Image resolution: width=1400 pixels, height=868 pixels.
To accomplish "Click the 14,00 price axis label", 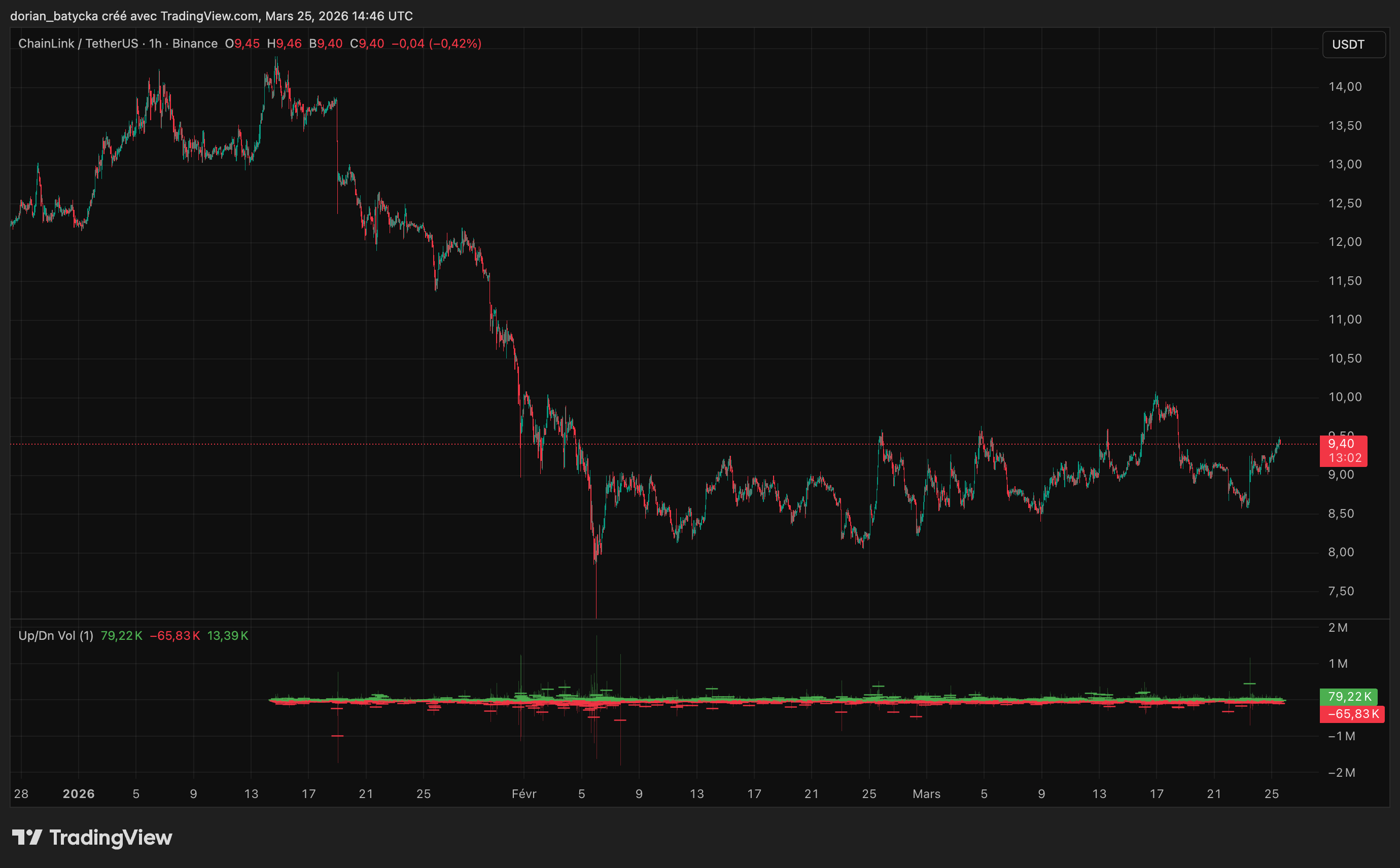I will 1345,87.
